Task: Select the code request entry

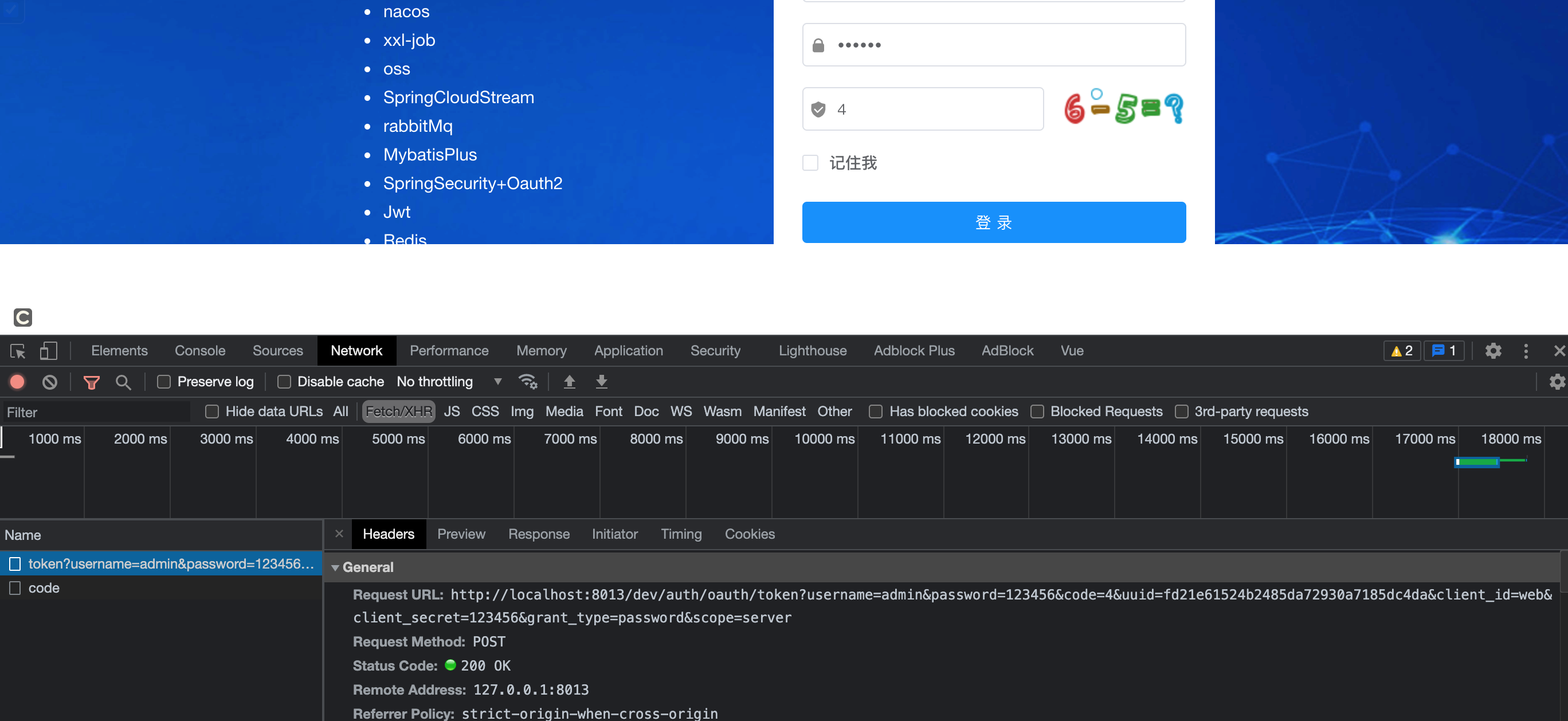Action: click(x=44, y=587)
